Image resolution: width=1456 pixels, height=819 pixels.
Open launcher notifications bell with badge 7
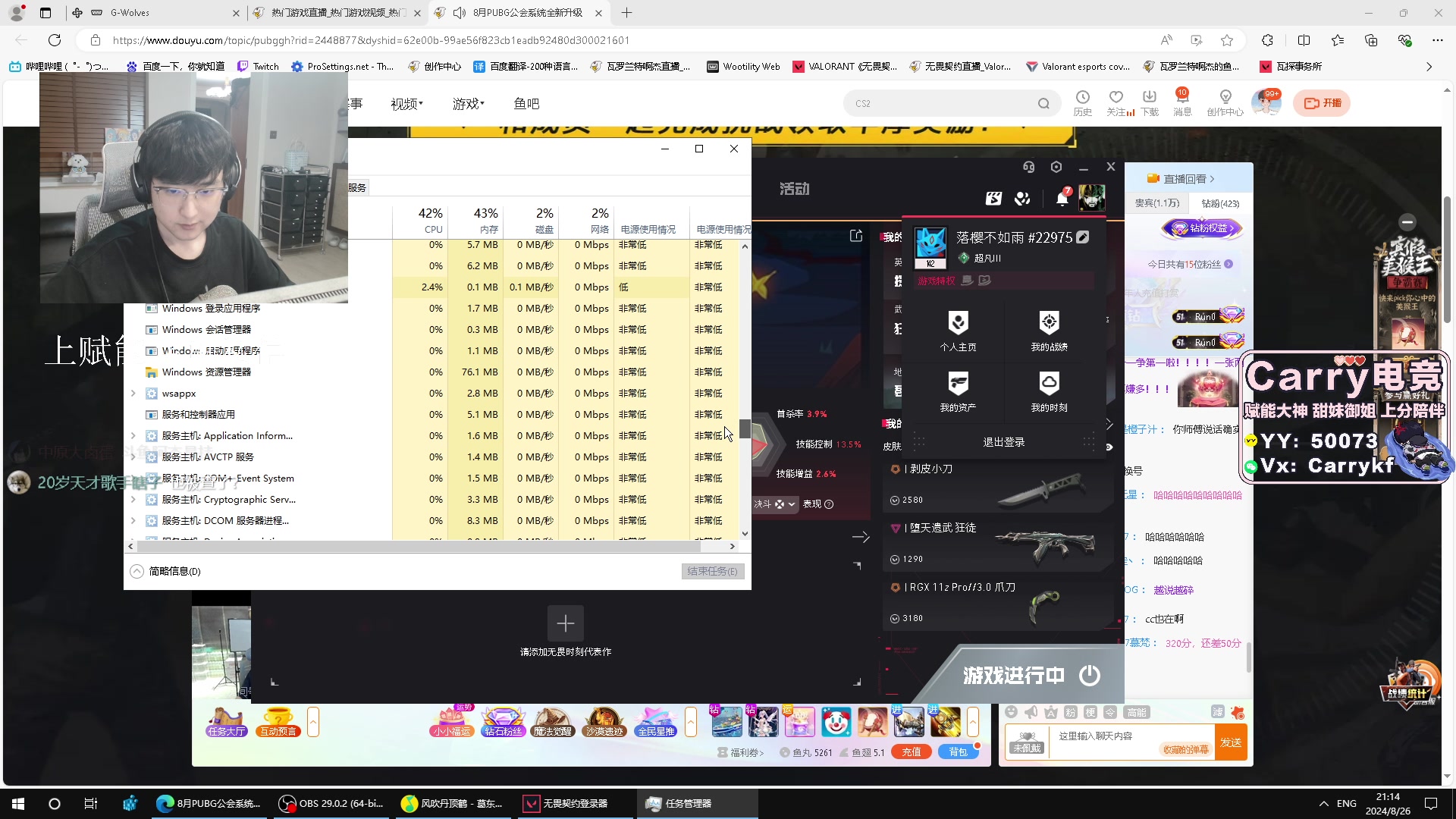[1062, 198]
